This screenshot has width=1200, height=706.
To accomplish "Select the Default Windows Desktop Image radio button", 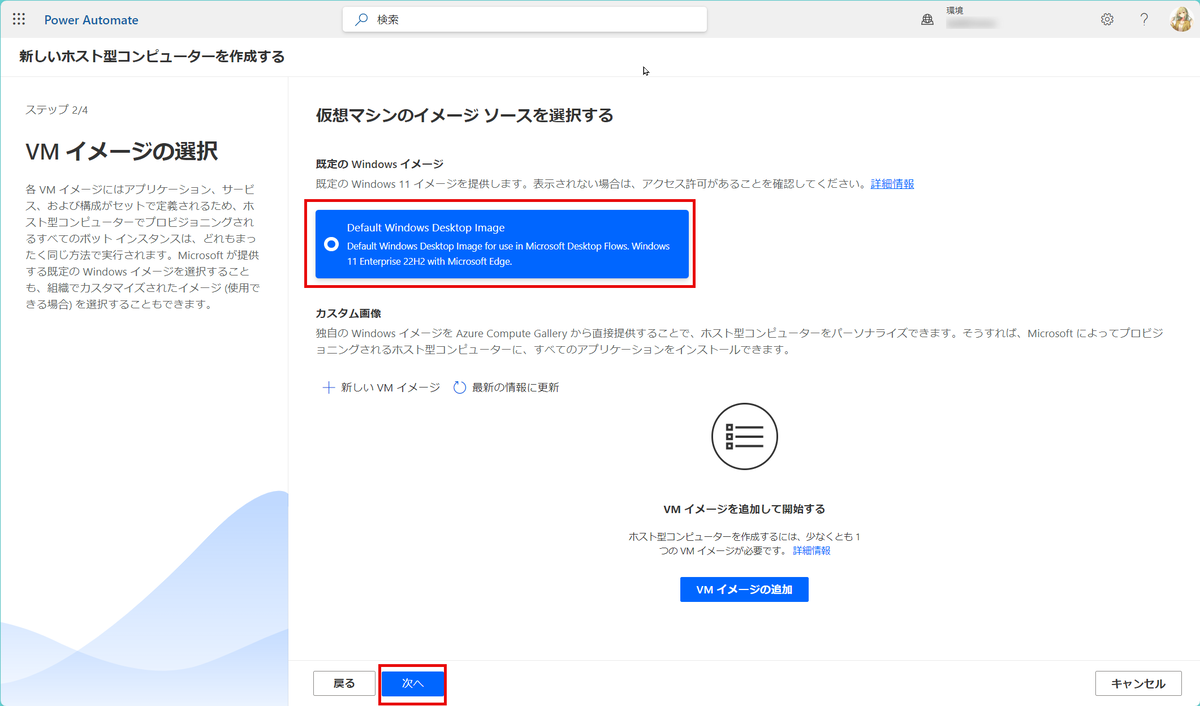I will coord(331,244).
